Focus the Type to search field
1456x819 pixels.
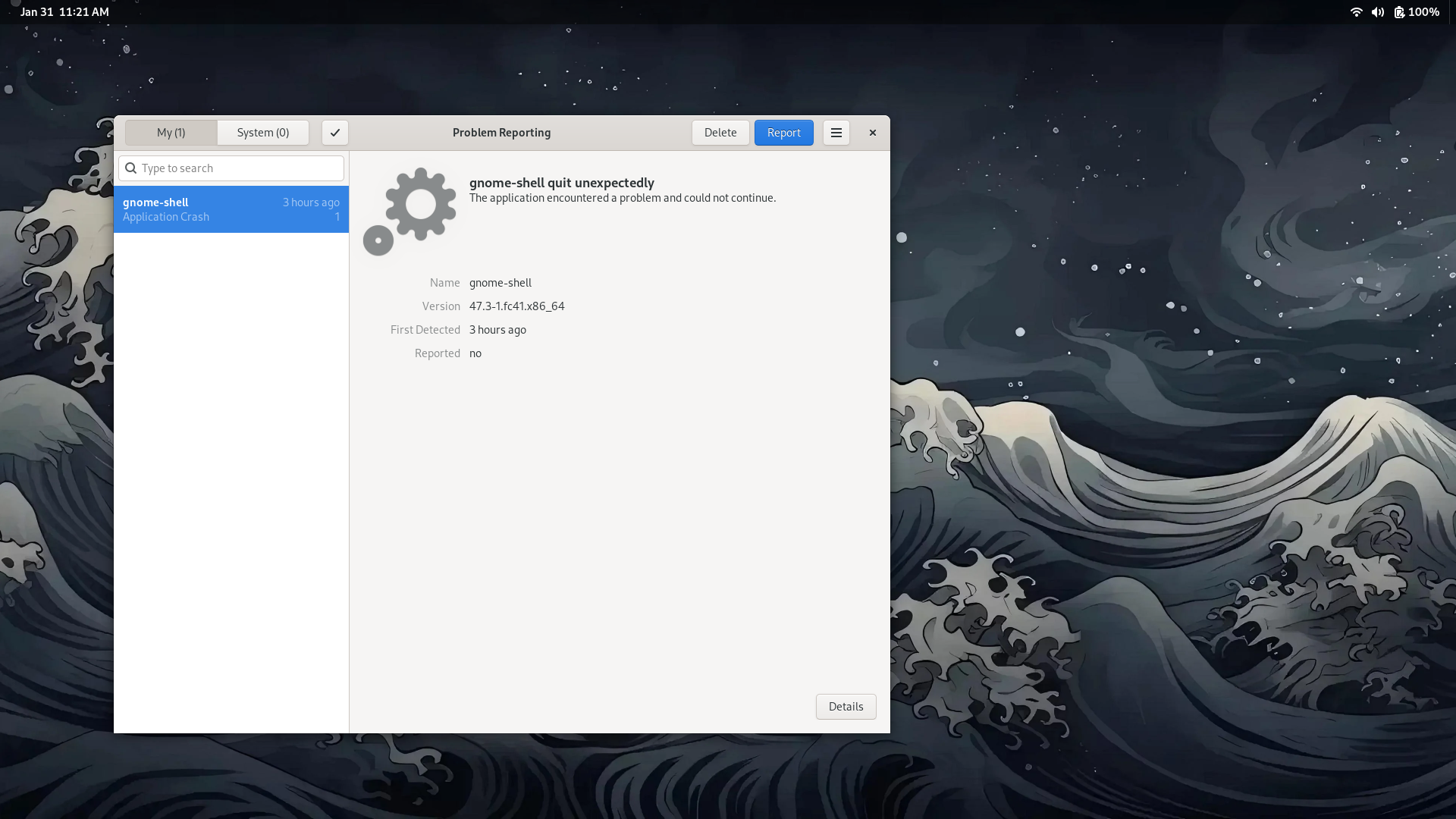pyautogui.click(x=231, y=168)
